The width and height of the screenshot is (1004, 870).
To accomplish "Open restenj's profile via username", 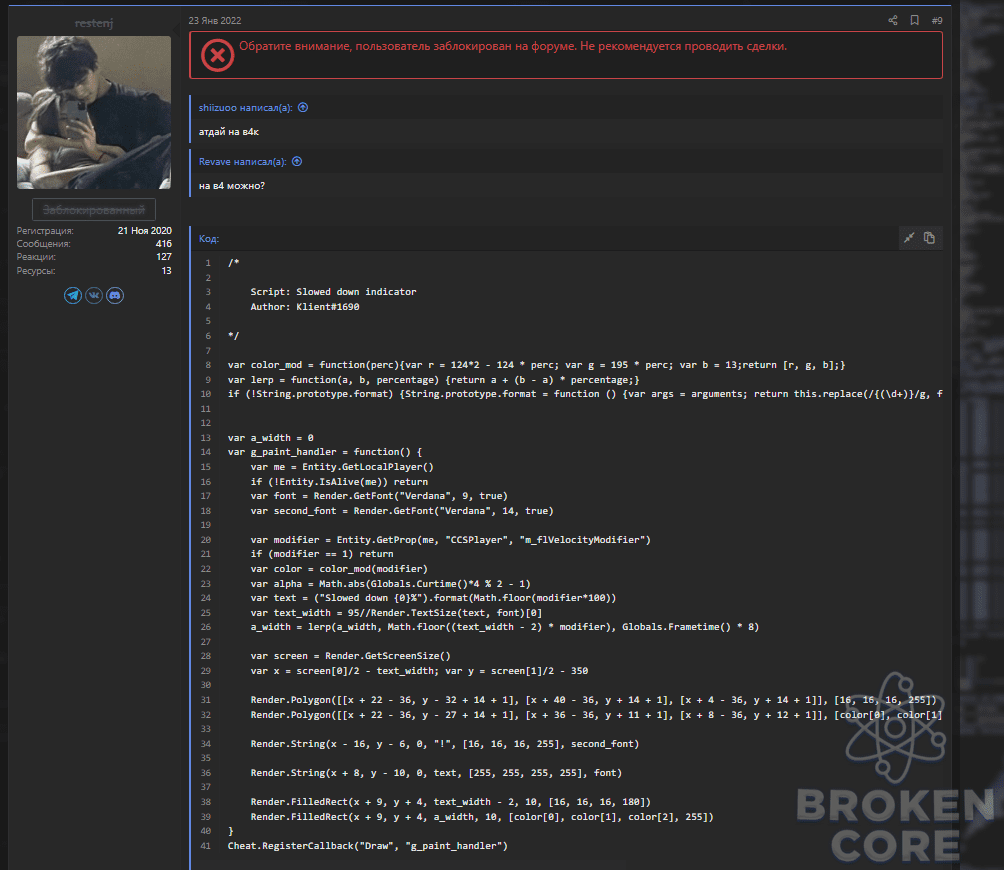I will (93, 23).
